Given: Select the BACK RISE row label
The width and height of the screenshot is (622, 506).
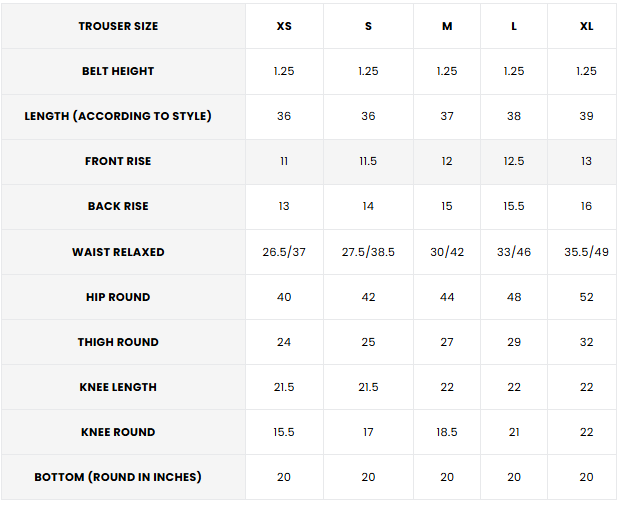Looking at the screenshot, I should tap(118, 206).
